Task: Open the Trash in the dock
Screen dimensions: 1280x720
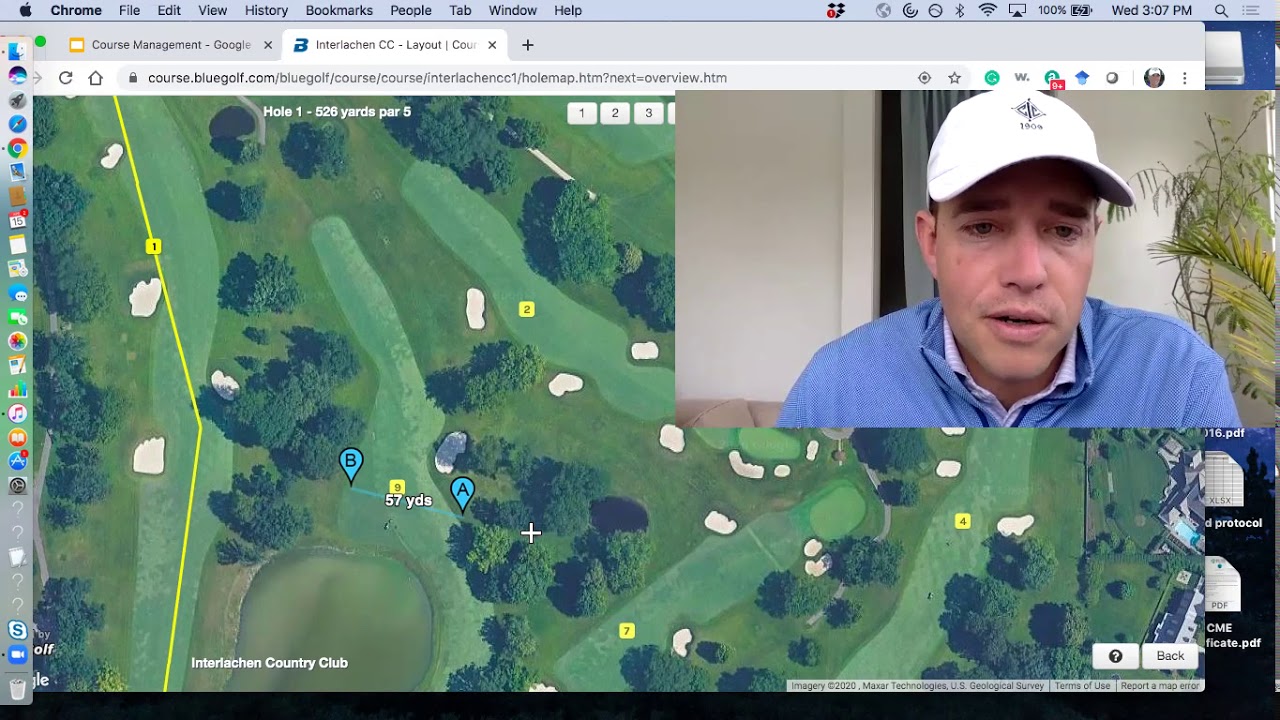Action: (17, 688)
